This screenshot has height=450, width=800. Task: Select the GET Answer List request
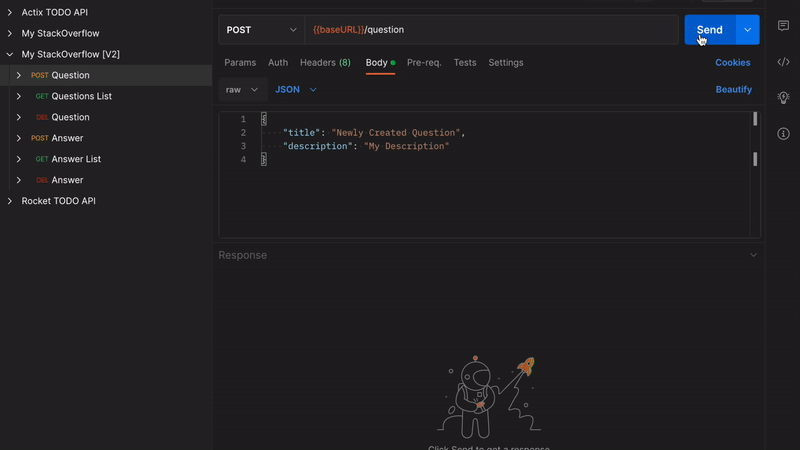(x=106, y=159)
